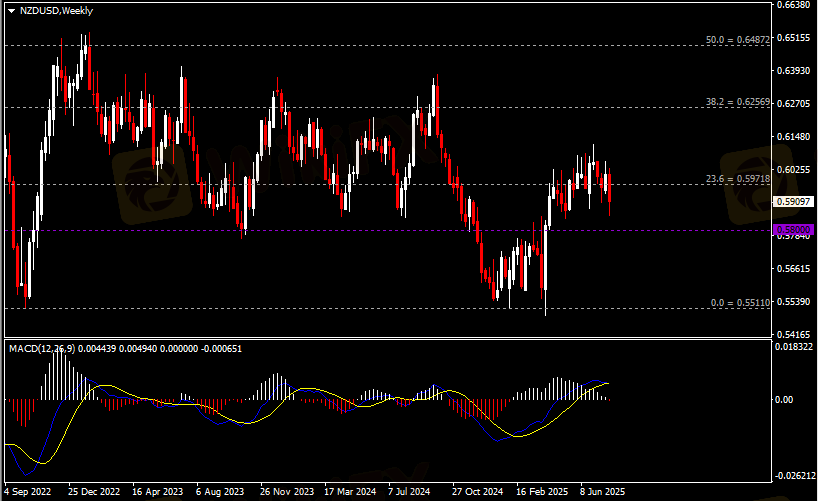Click the 0.018322 MACD scale label

pyautogui.click(x=796, y=346)
